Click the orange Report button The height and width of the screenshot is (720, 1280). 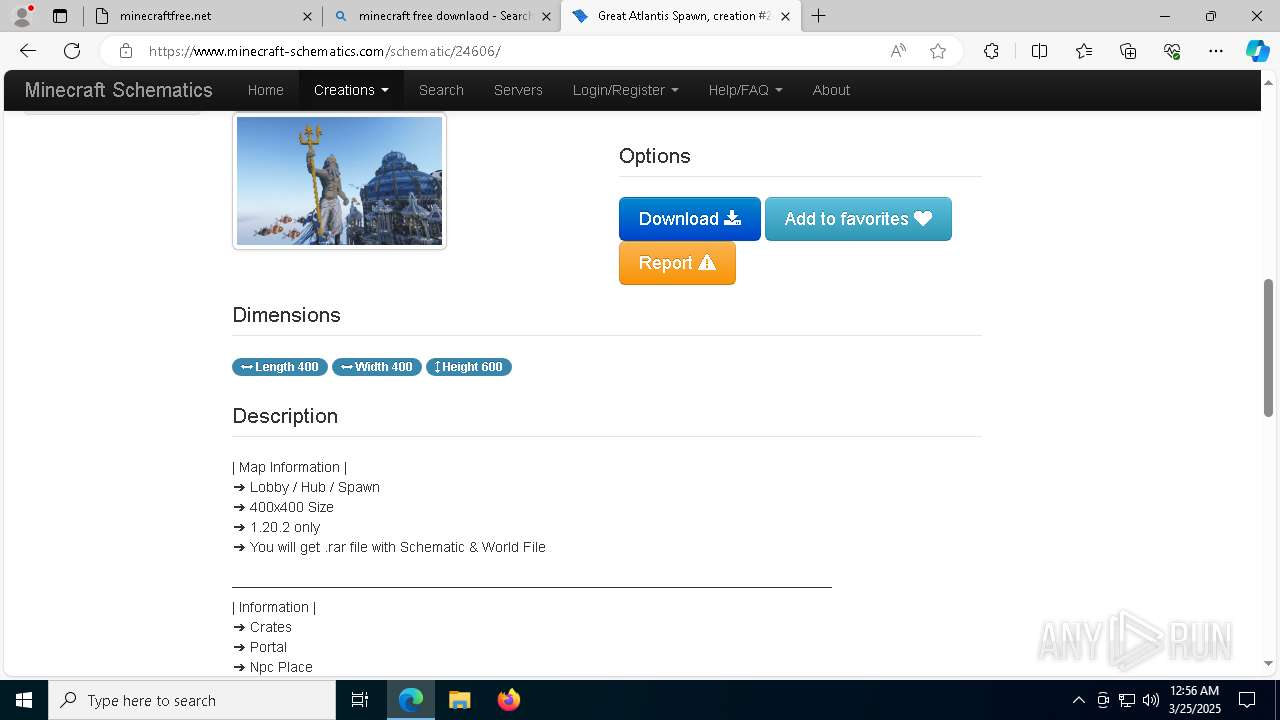[x=677, y=263]
